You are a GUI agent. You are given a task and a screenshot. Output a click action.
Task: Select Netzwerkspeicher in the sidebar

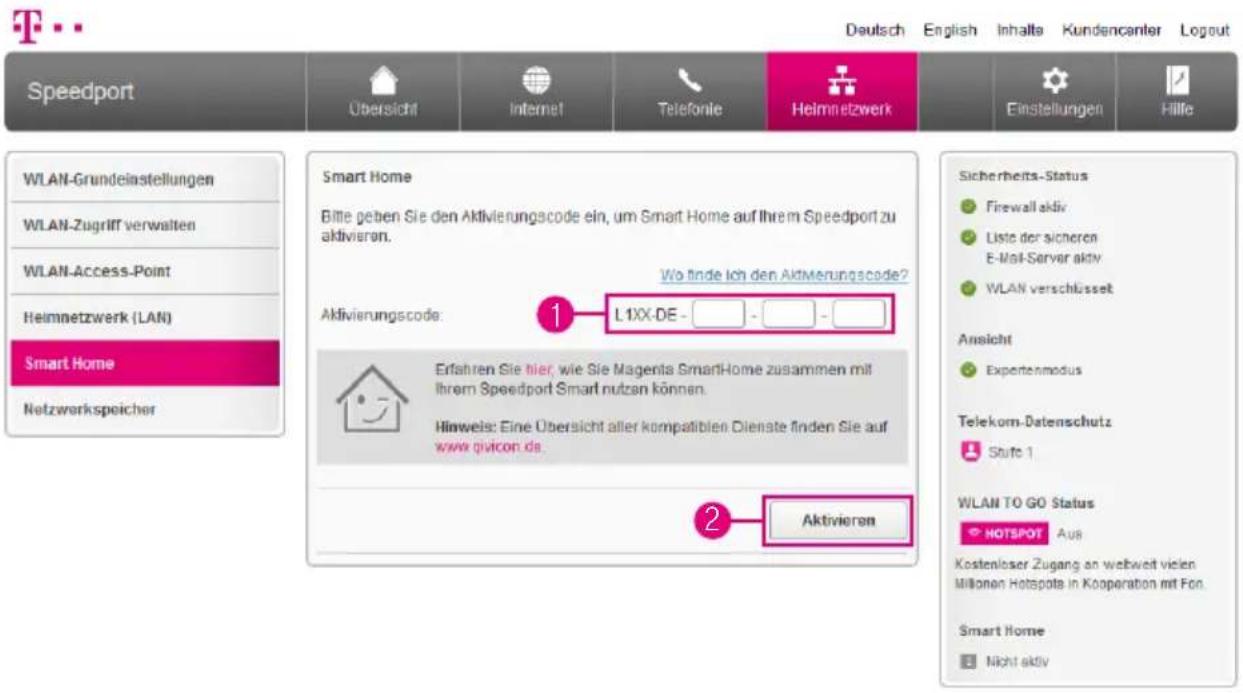pos(145,410)
